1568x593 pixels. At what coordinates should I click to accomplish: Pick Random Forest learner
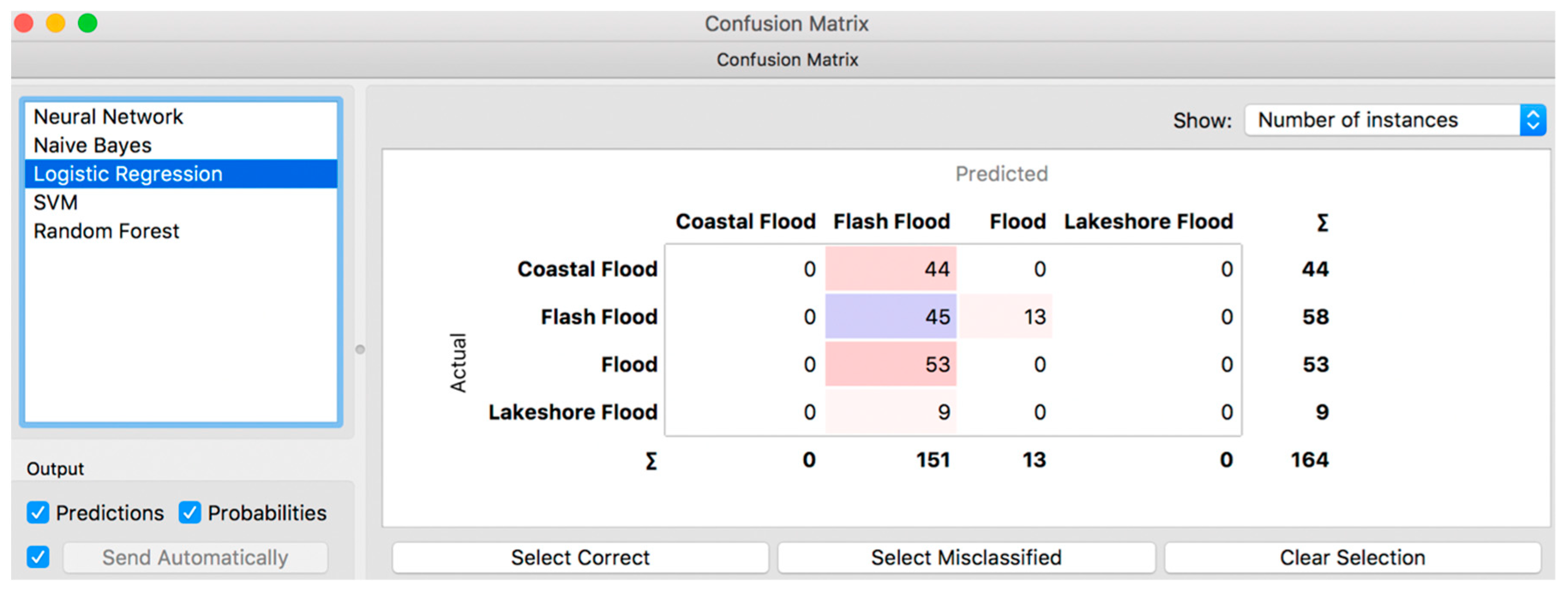pos(107,231)
